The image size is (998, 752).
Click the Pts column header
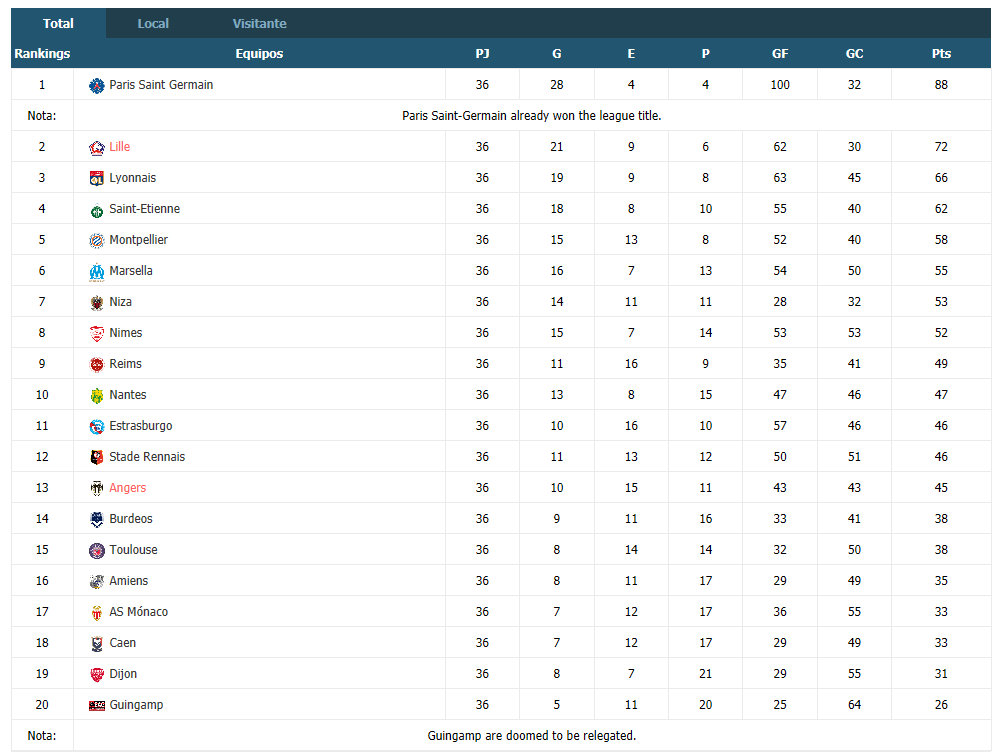click(941, 53)
